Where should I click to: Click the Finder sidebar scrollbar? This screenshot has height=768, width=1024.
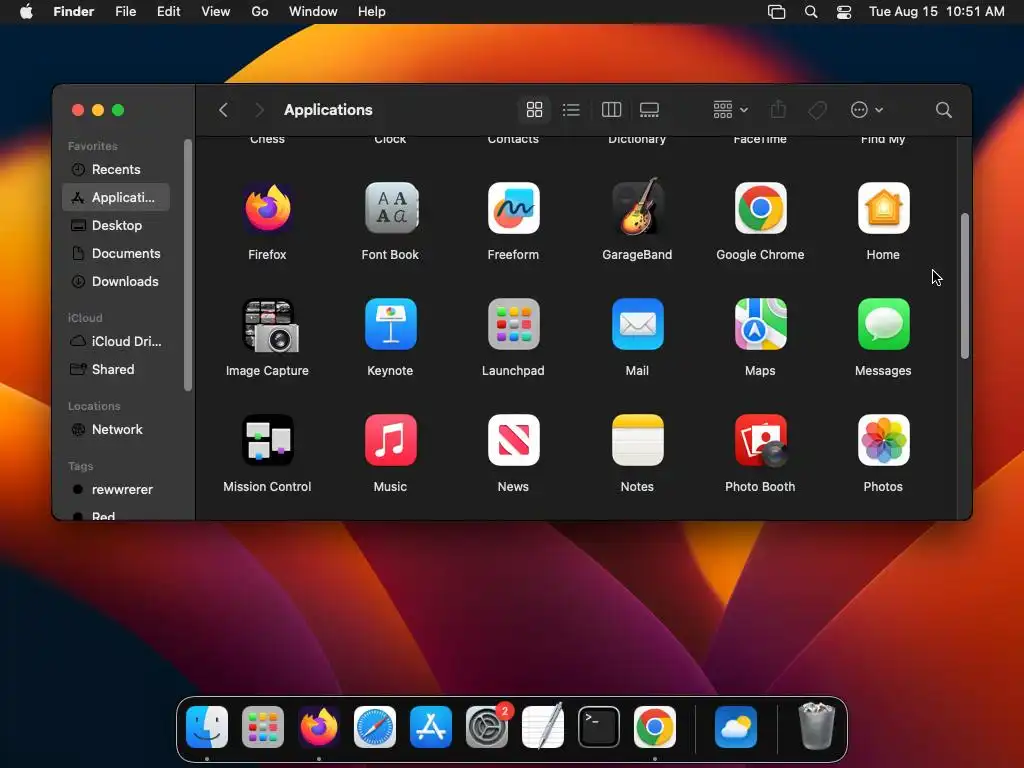coord(188,264)
